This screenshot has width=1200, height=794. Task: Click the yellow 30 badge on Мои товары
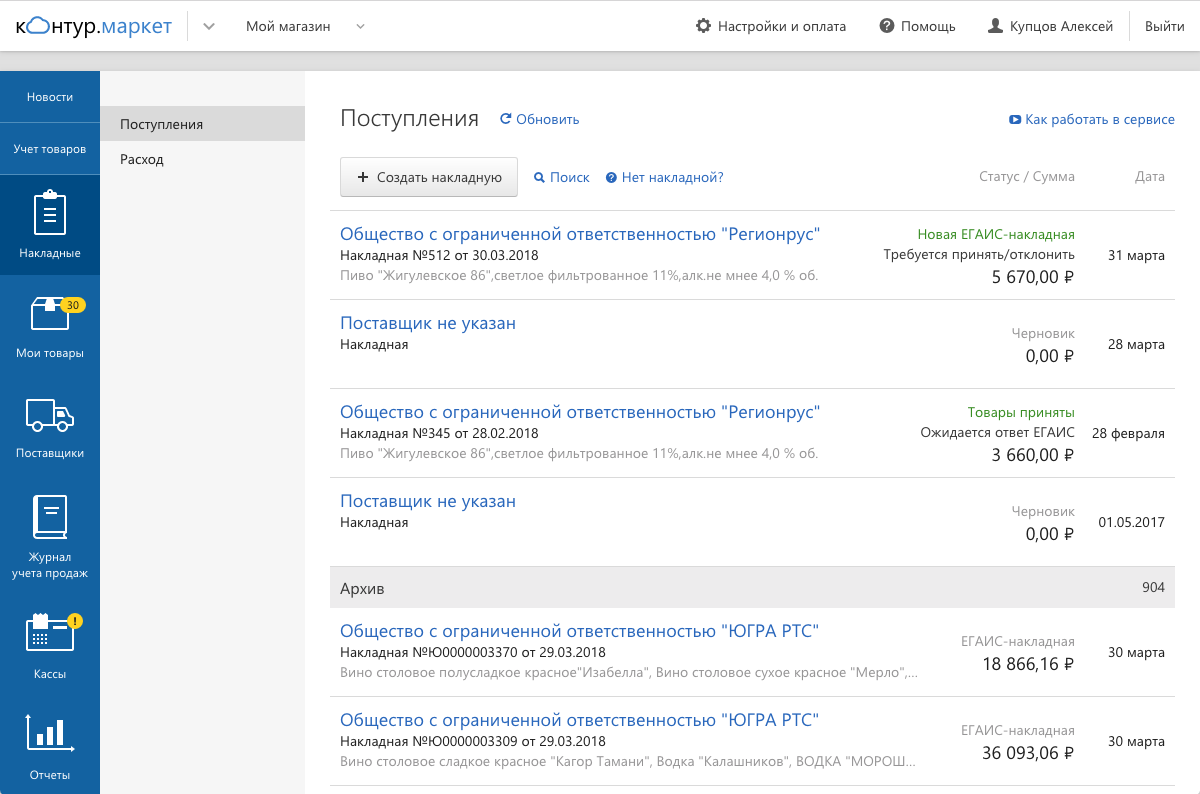tap(72, 305)
